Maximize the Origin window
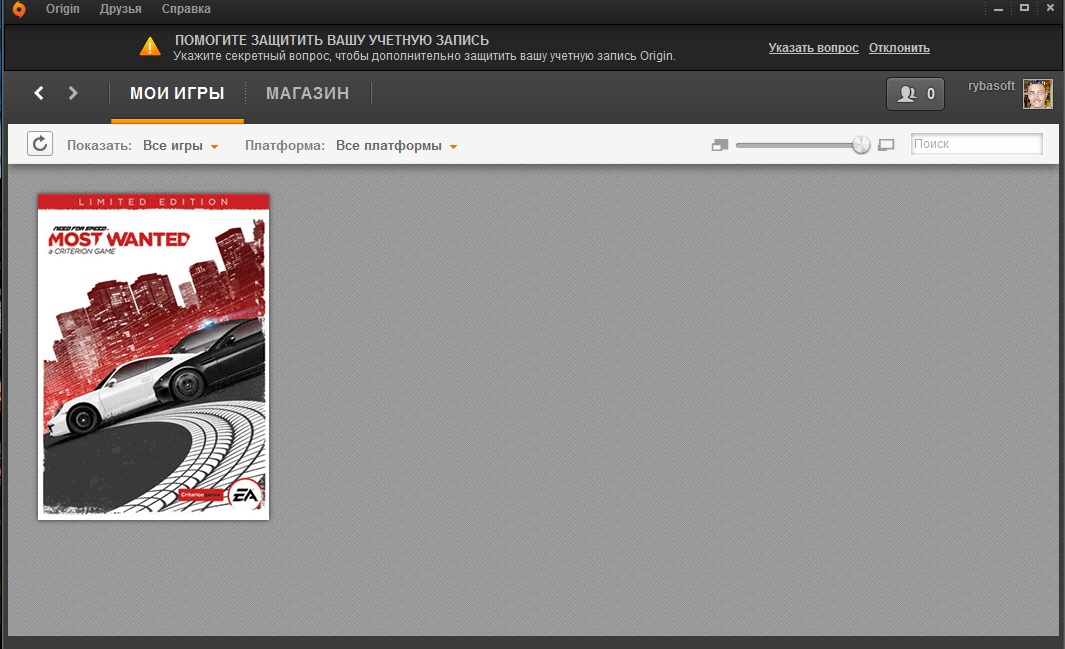 (x=1024, y=8)
